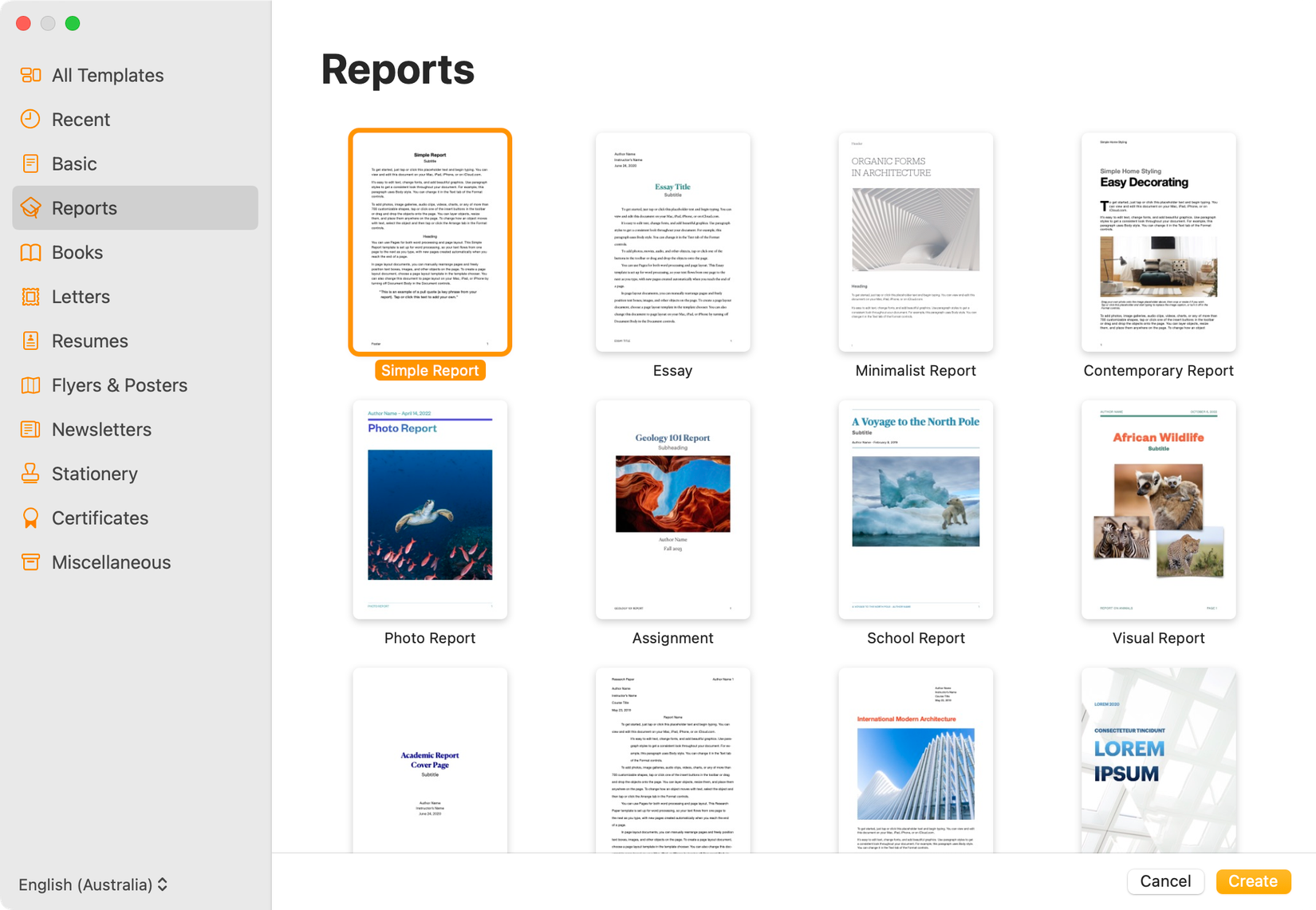Viewport: 1316px width, 910px height.
Task: Open the Certificates rosette icon
Action: tap(31, 518)
